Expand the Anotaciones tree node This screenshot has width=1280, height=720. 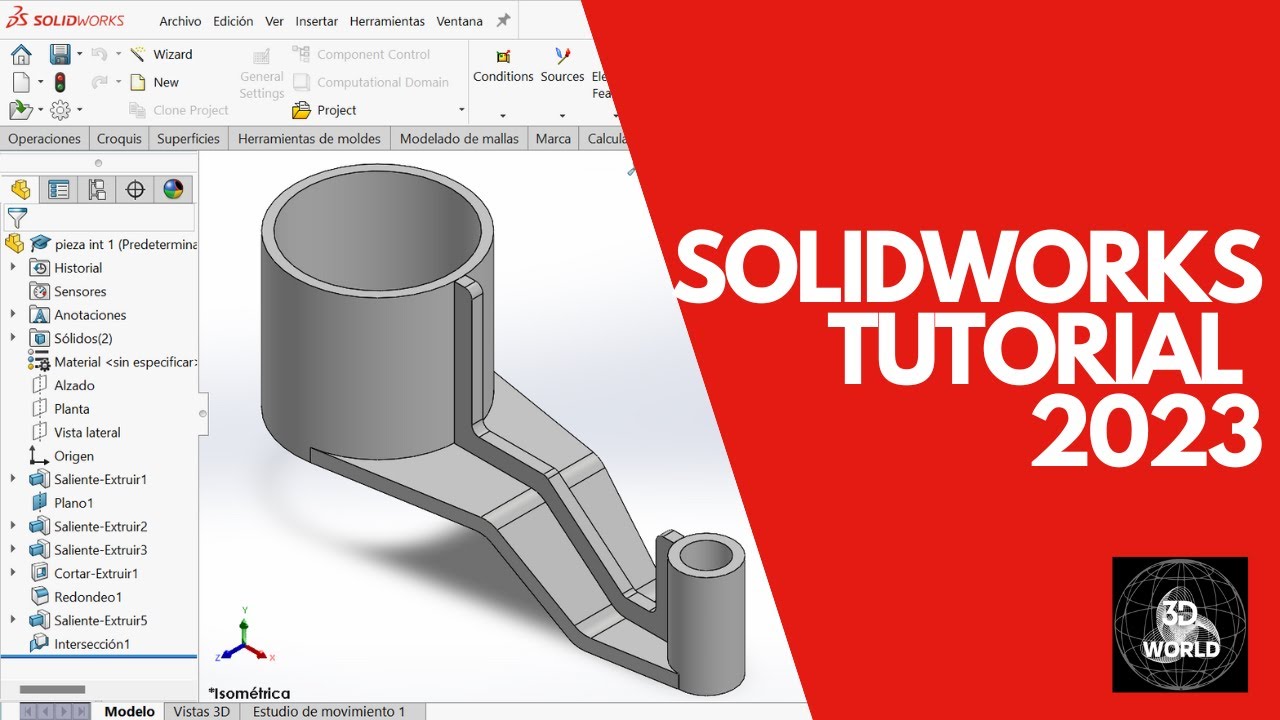click(13, 314)
